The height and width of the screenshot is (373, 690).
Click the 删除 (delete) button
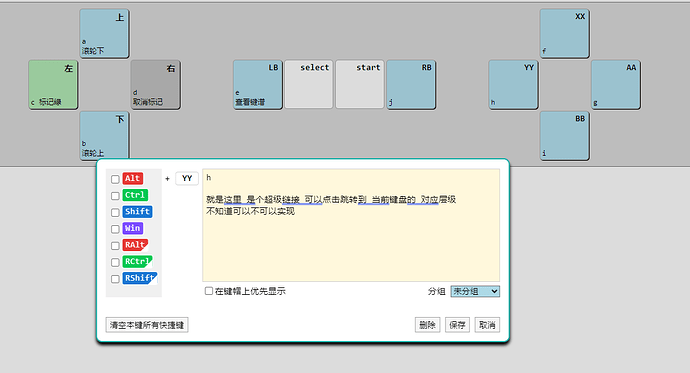[x=427, y=325]
